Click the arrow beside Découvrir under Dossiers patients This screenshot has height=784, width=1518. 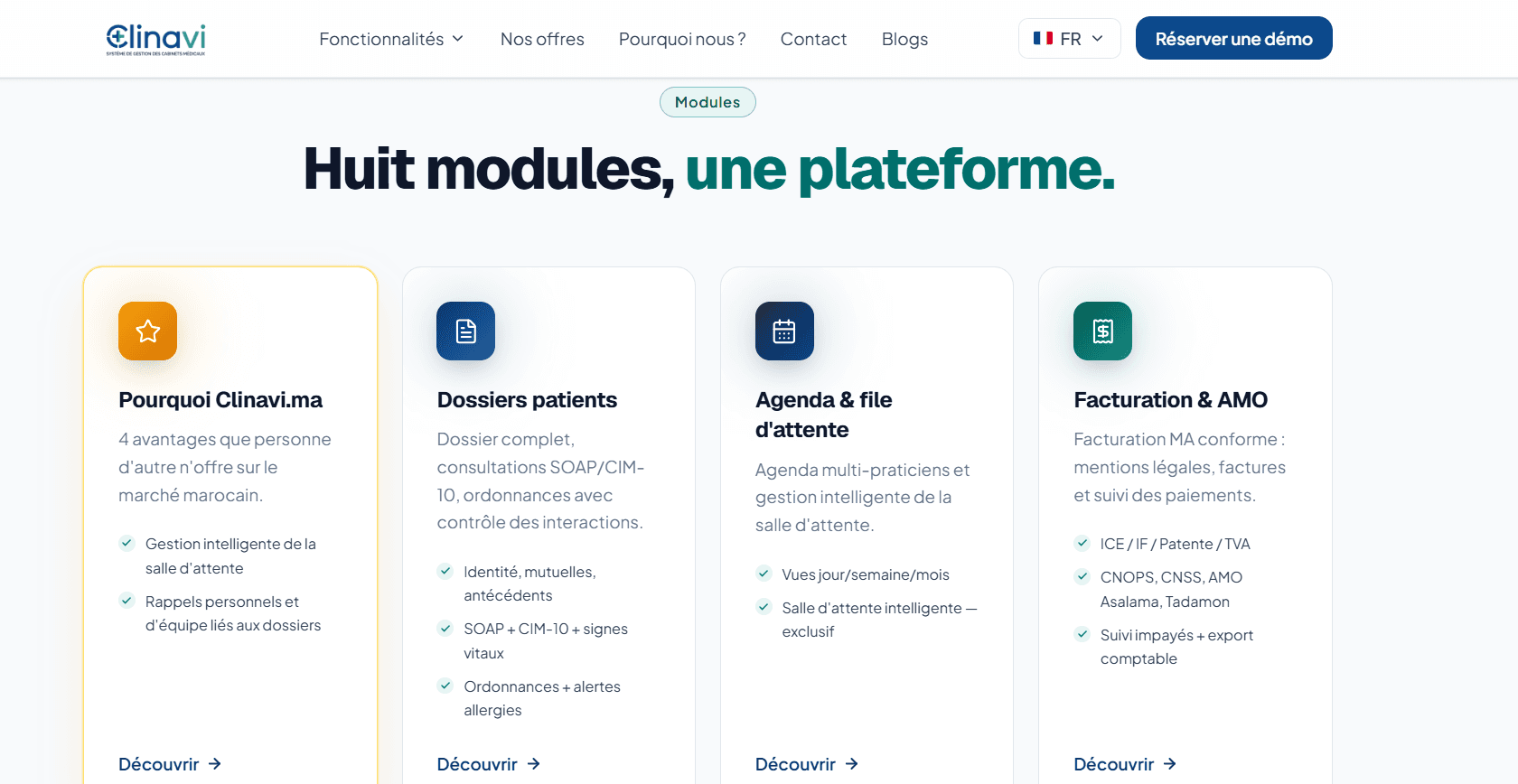point(534,764)
